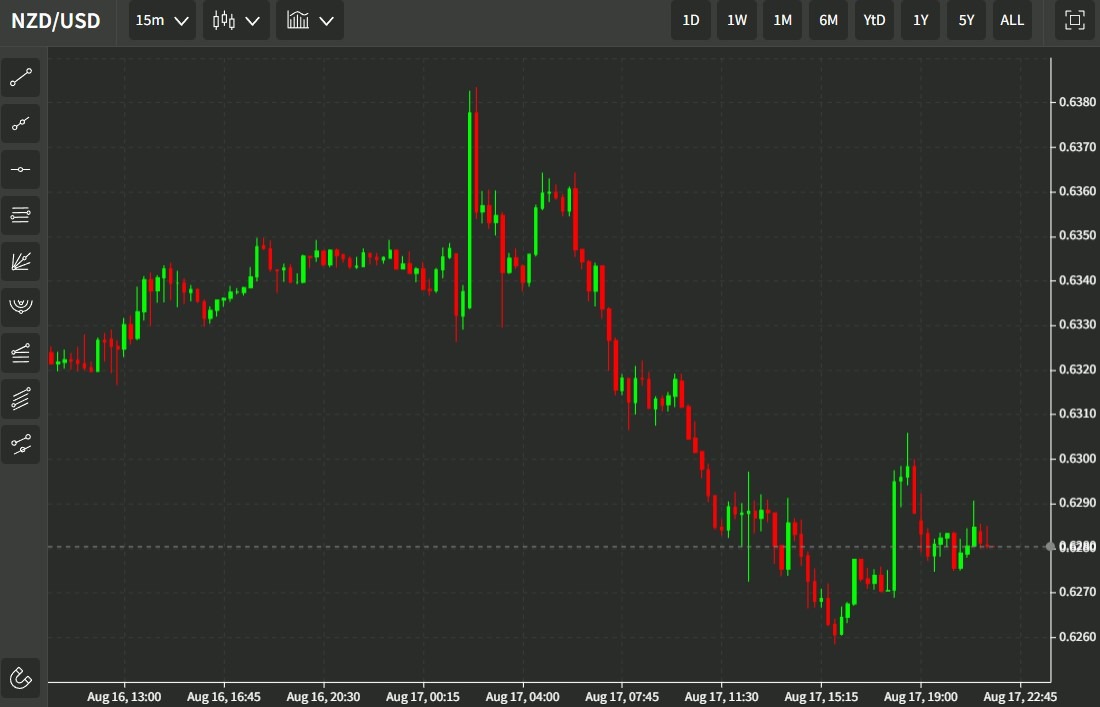Select the Fibonacci retracement tool

20,215
